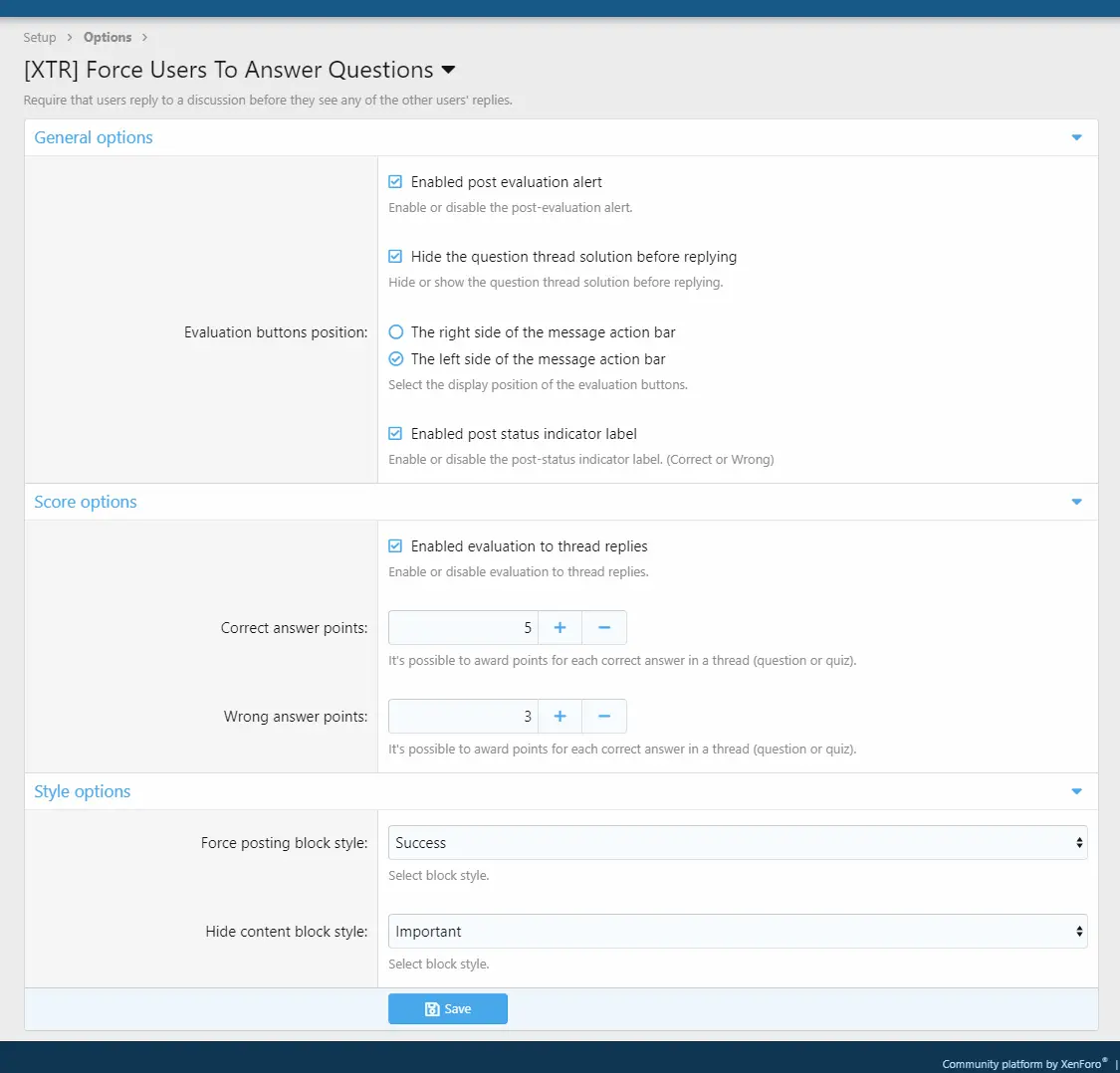The height and width of the screenshot is (1073, 1120).
Task: Click the Correct answer points label
Action: pyautogui.click(x=295, y=628)
